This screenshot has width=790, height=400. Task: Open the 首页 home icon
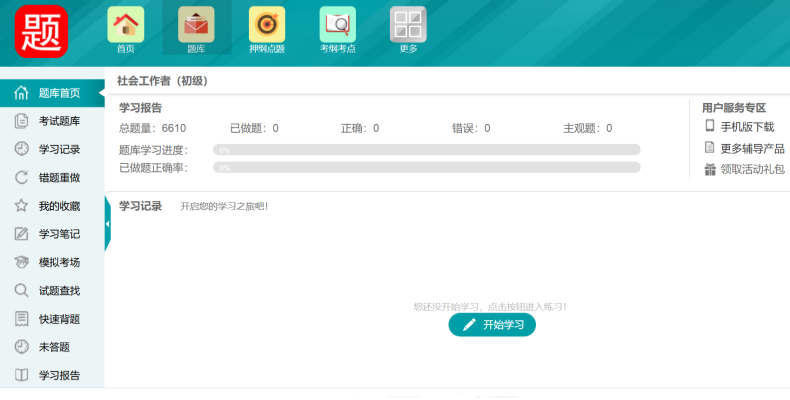[x=125, y=25]
